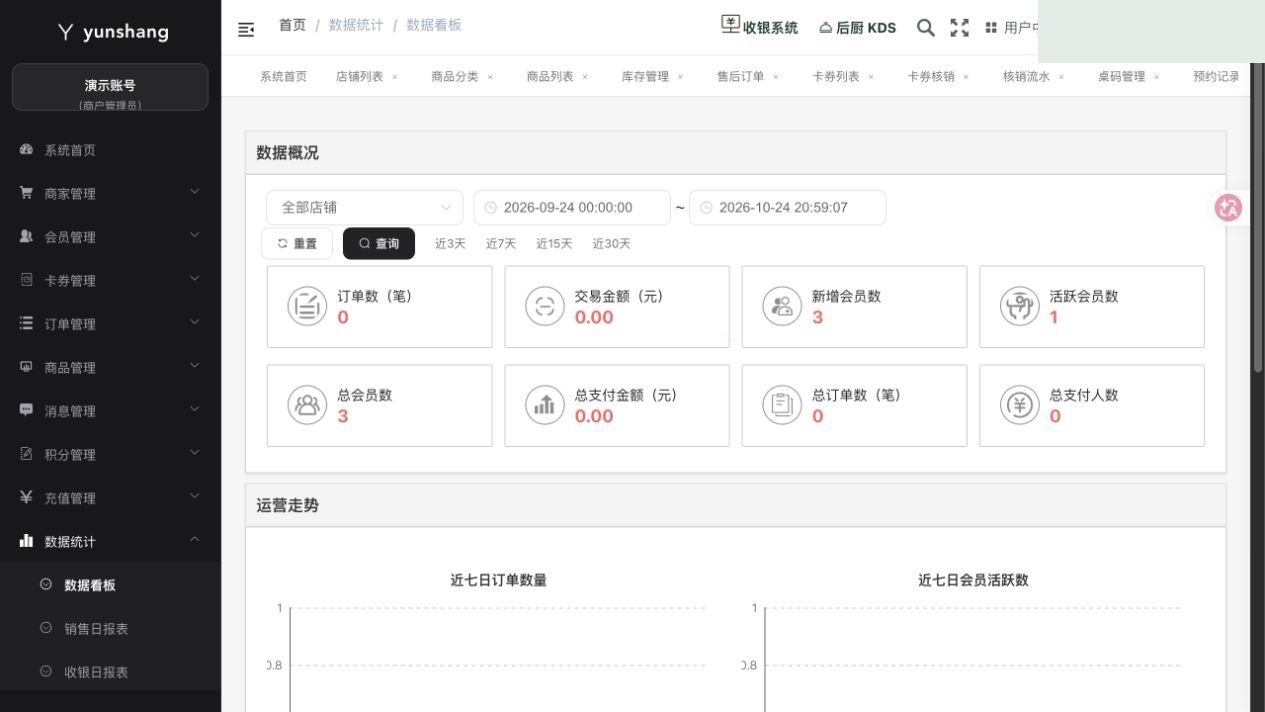This screenshot has height=712, width=1265.
Task: Switch to the 商品分类 tab
Action: [455, 77]
